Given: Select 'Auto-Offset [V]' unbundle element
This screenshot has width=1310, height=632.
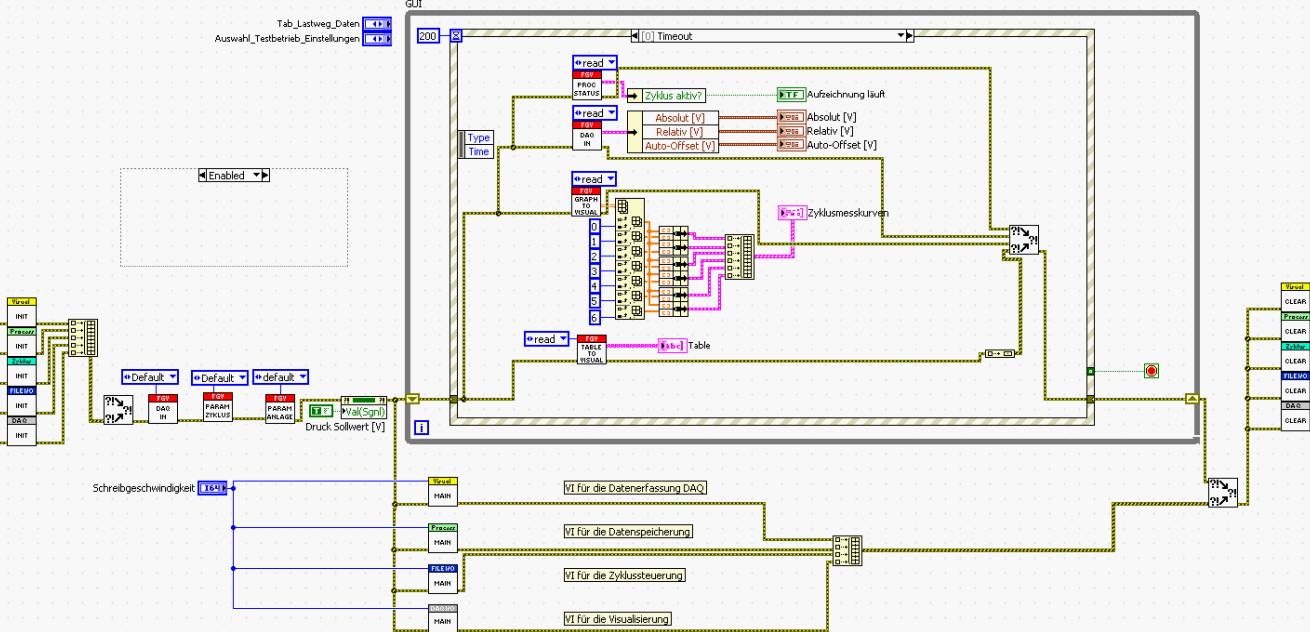Looking at the screenshot, I should click(x=679, y=146).
